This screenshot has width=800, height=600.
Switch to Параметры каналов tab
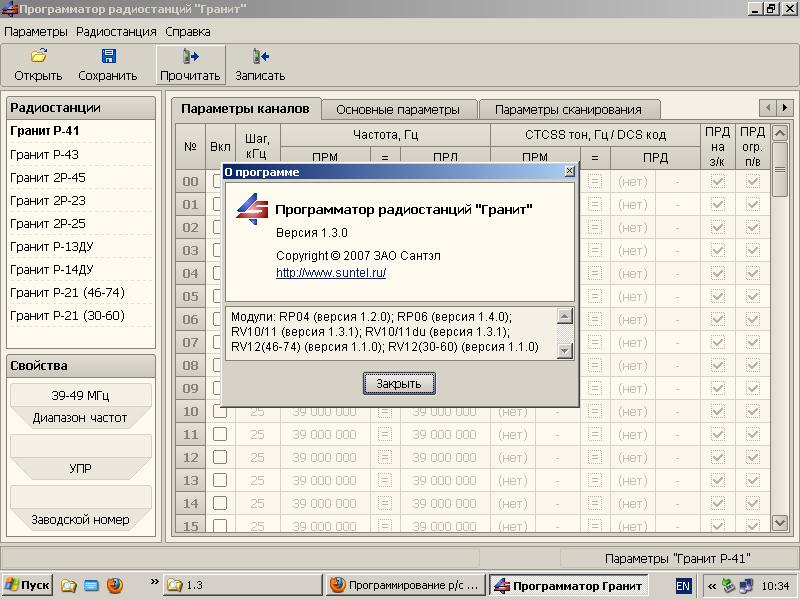click(245, 109)
